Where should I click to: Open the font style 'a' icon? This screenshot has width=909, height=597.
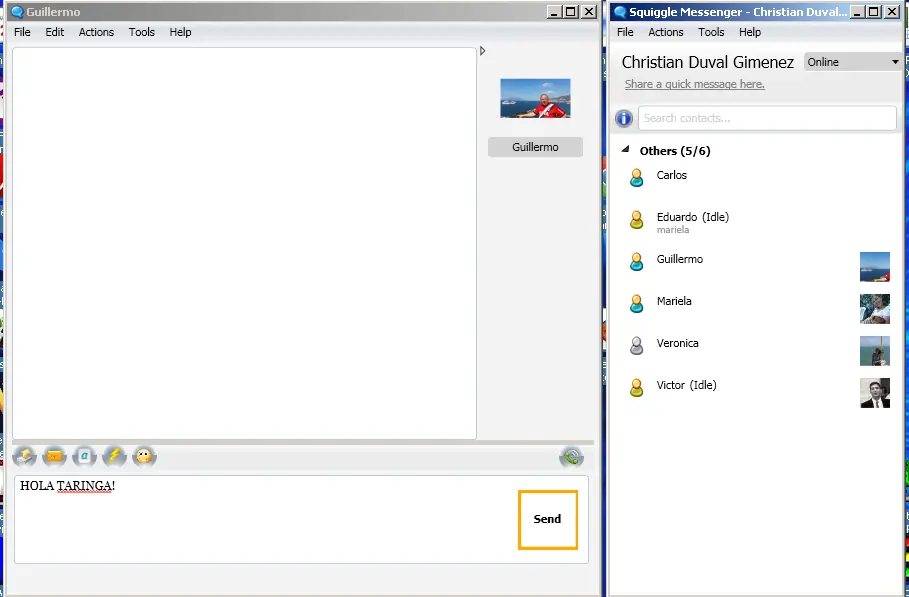85,457
